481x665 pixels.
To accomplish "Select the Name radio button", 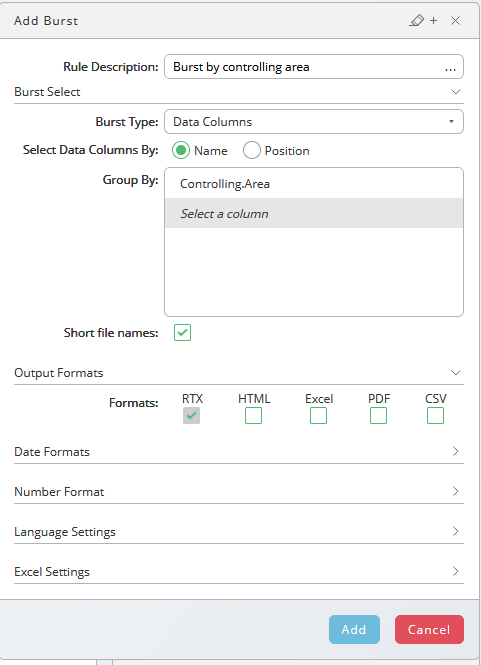I will click(181, 151).
